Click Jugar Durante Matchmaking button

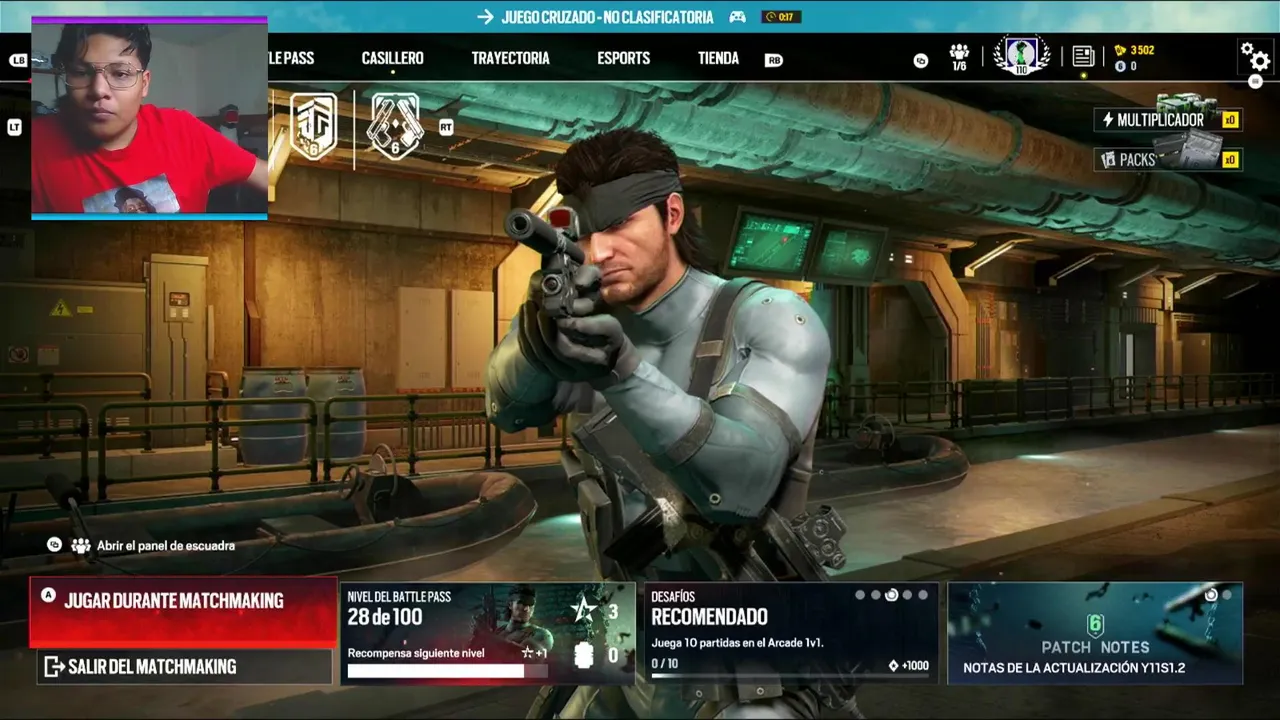click(x=183, y=612)
